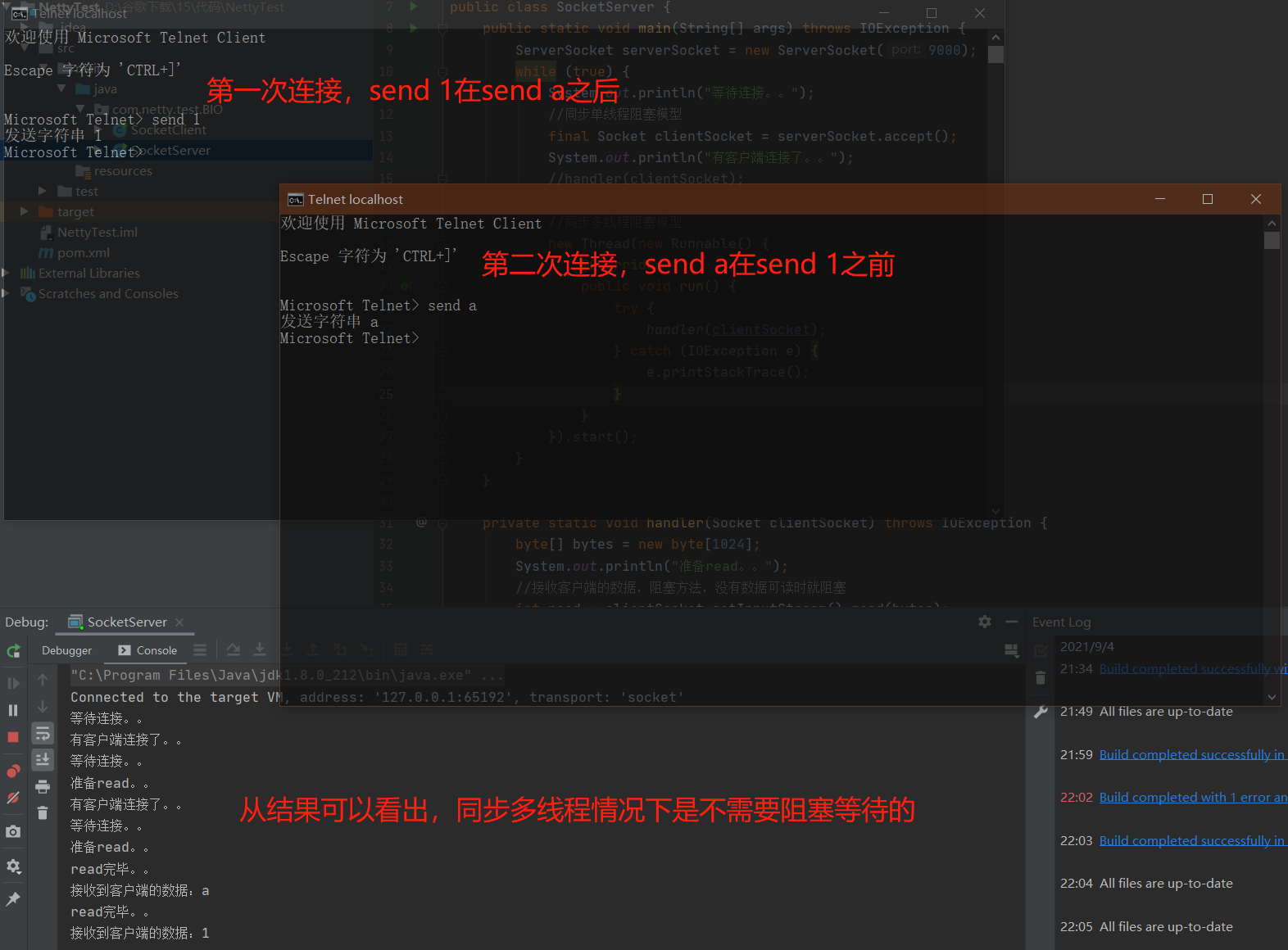This screenshot has height=950, width=1288.
Task: Rerun SocketServer with the green rerun icon
Action: (x=13, y=651)
